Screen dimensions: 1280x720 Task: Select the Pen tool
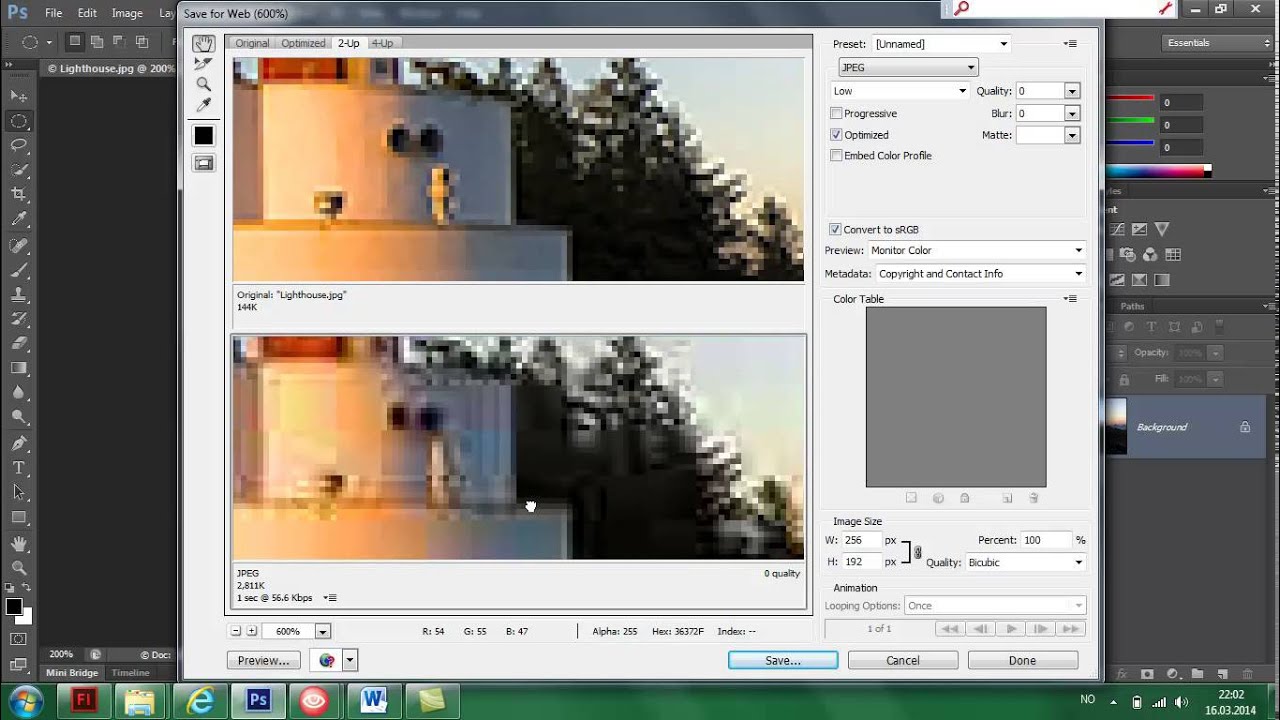[x=19, y=443]
